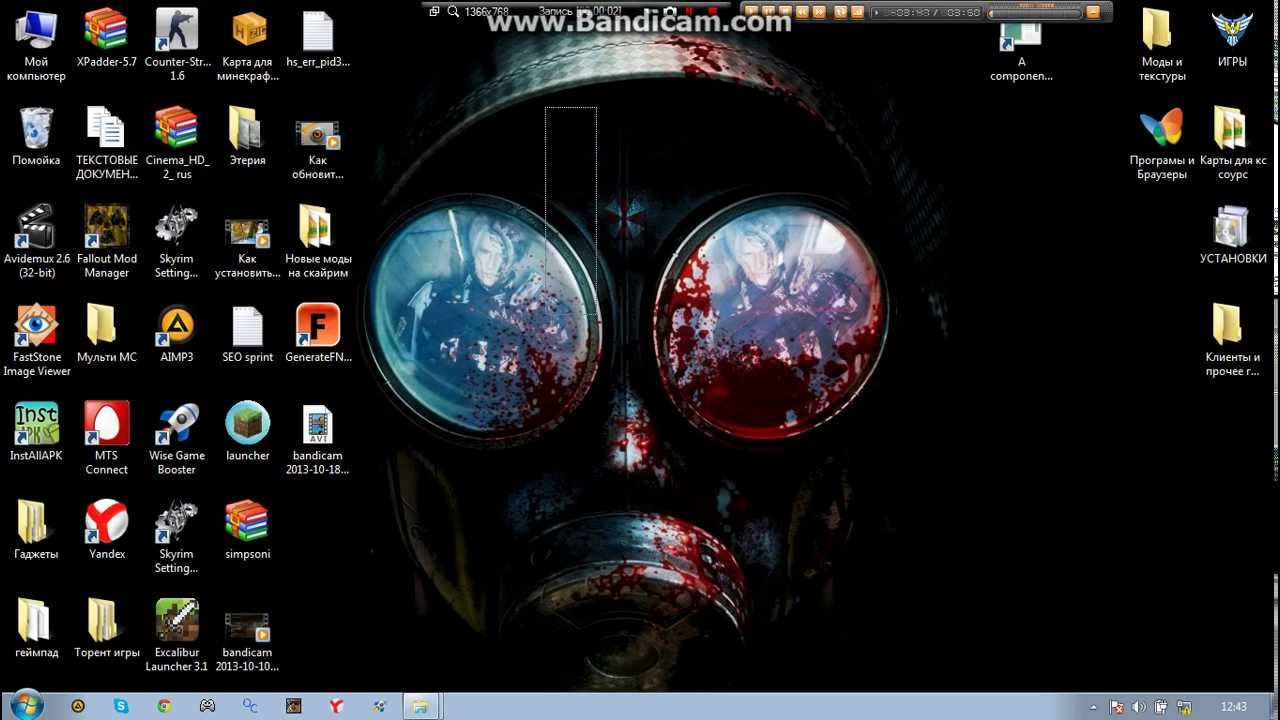Launch Wise Game Booster
1280x720 pixels.
(x=177, y=438)
